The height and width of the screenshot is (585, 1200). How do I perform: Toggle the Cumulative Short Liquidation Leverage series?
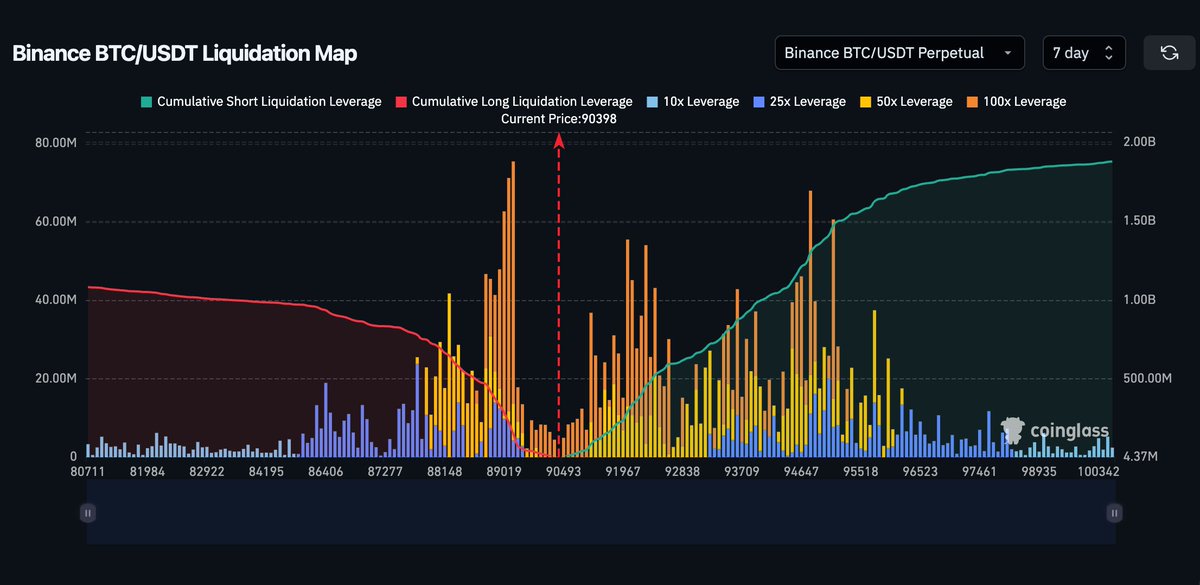point(270,101)
